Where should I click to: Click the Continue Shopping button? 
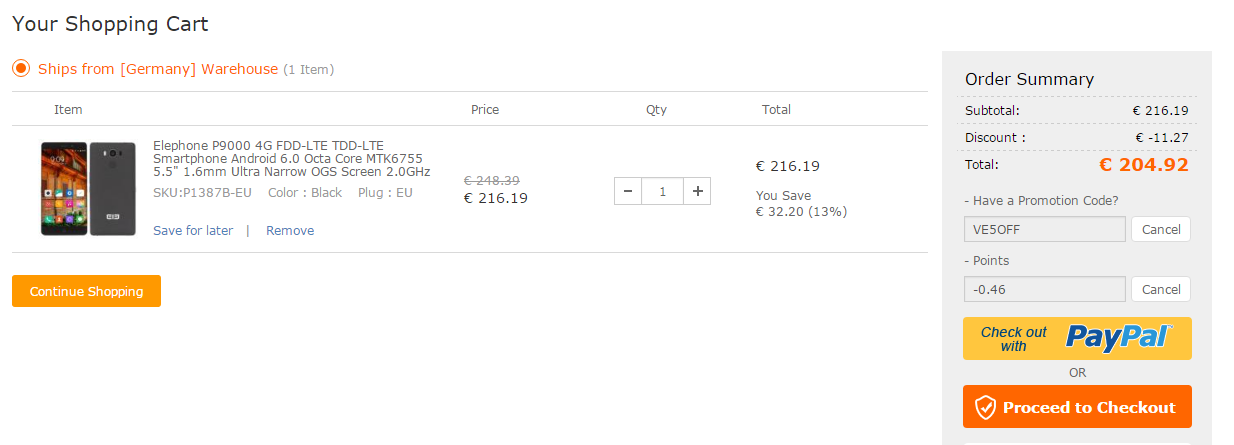pos(86,291)
